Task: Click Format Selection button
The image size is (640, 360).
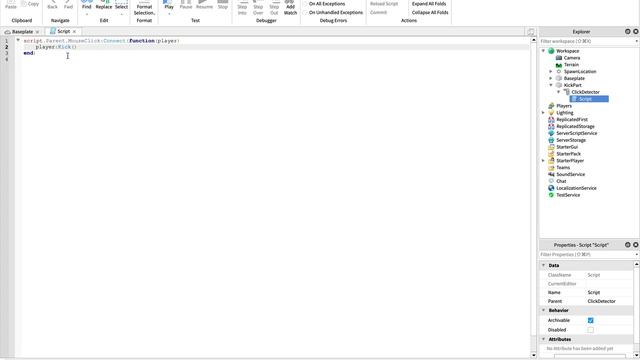Action: click(x=144, y=8)
